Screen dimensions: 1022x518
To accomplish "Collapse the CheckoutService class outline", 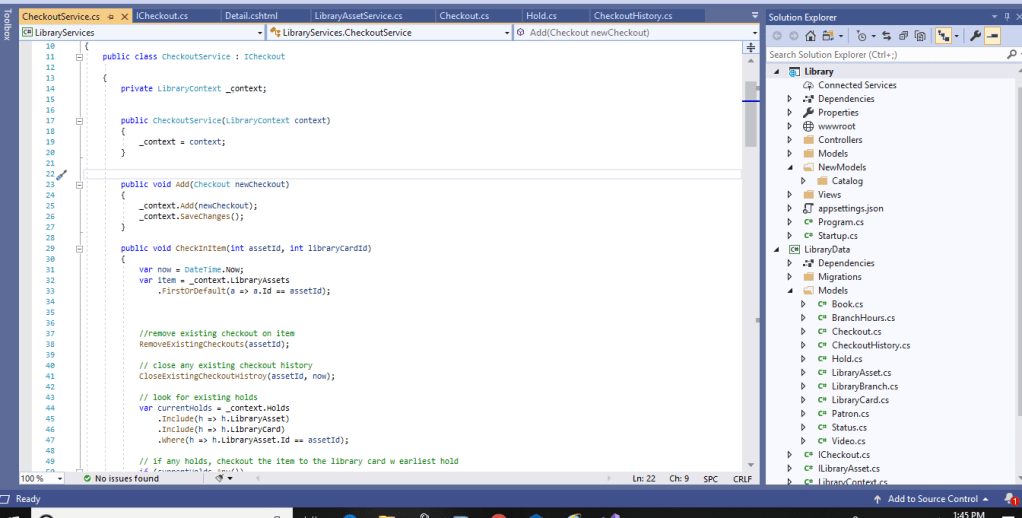I will coord(79,57).
